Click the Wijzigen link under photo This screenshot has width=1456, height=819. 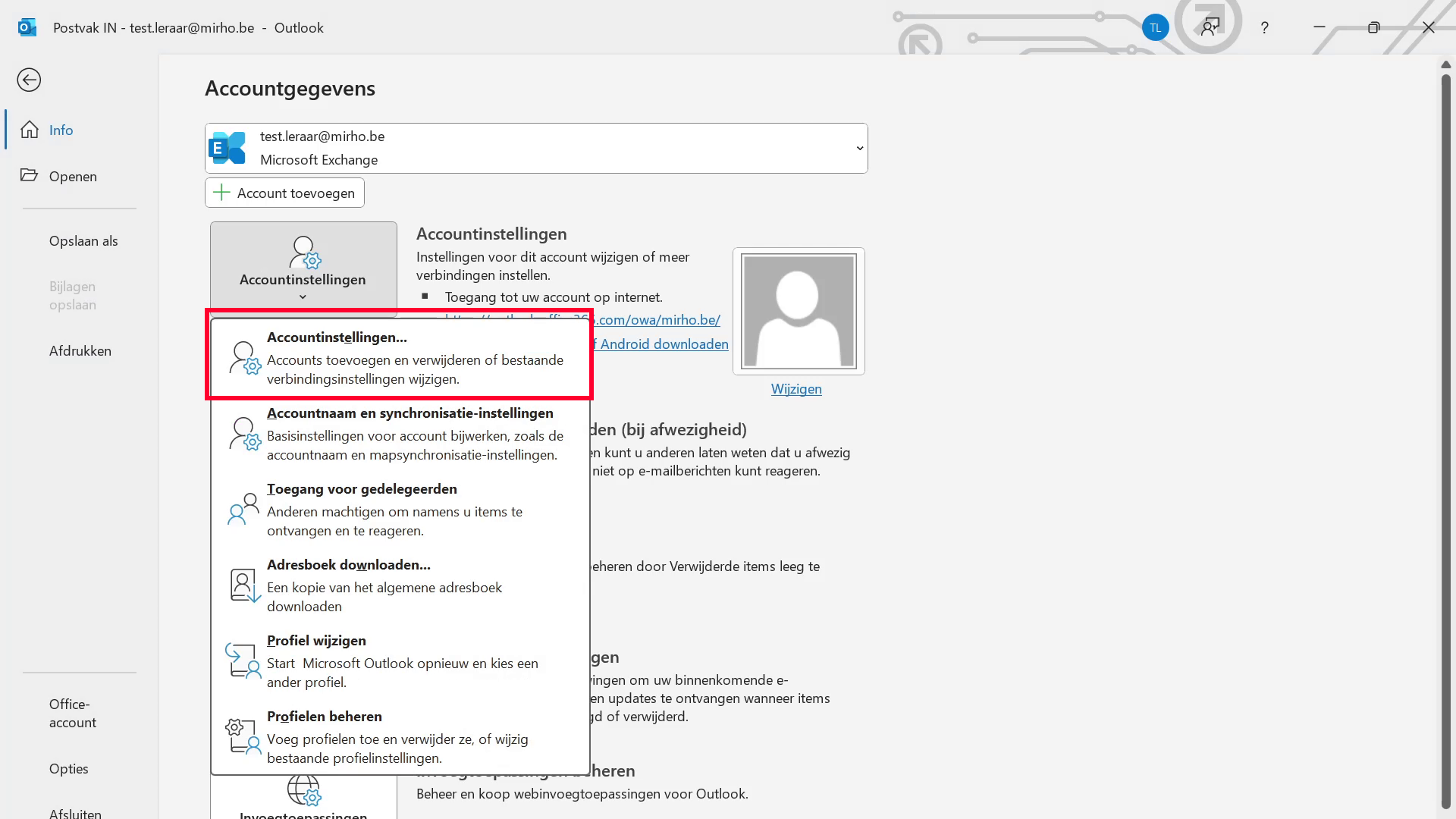(796, 388)
